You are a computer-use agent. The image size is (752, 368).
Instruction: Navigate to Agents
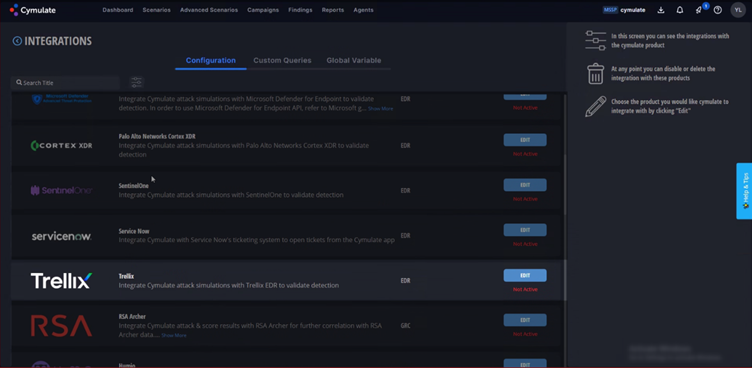[x=364, y=10]
